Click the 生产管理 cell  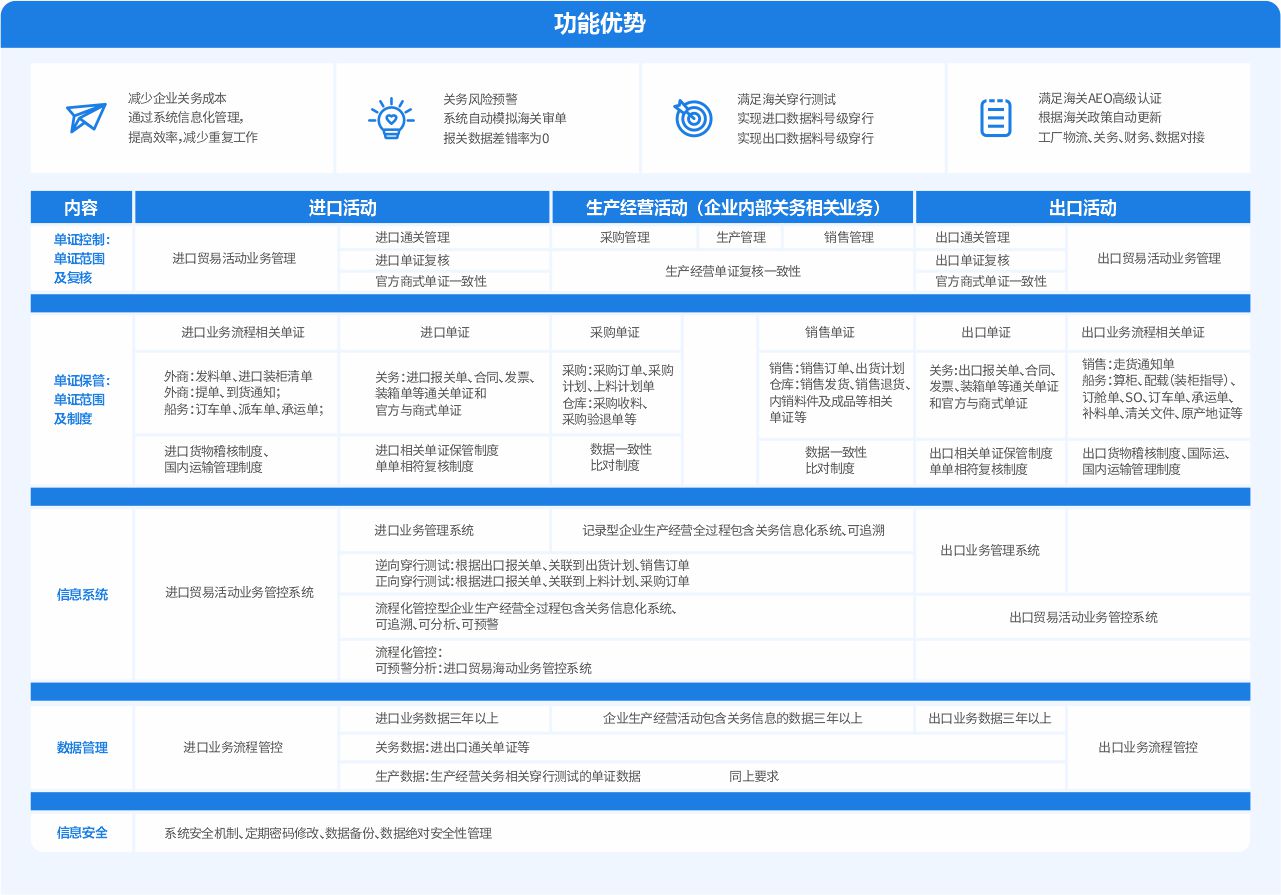click(x=741, y=237)
